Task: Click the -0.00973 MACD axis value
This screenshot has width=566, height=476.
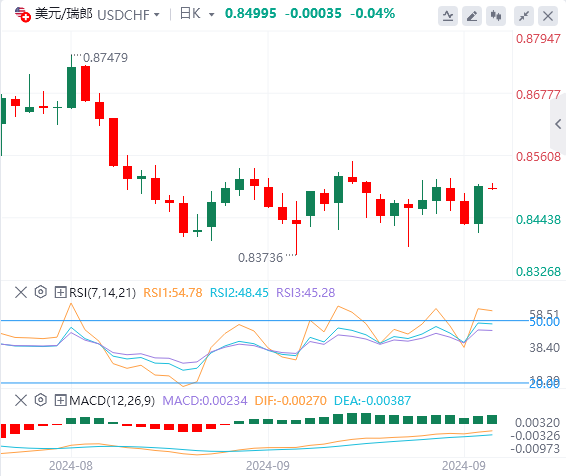Action: pyautogui.click(x=535, y=449)
